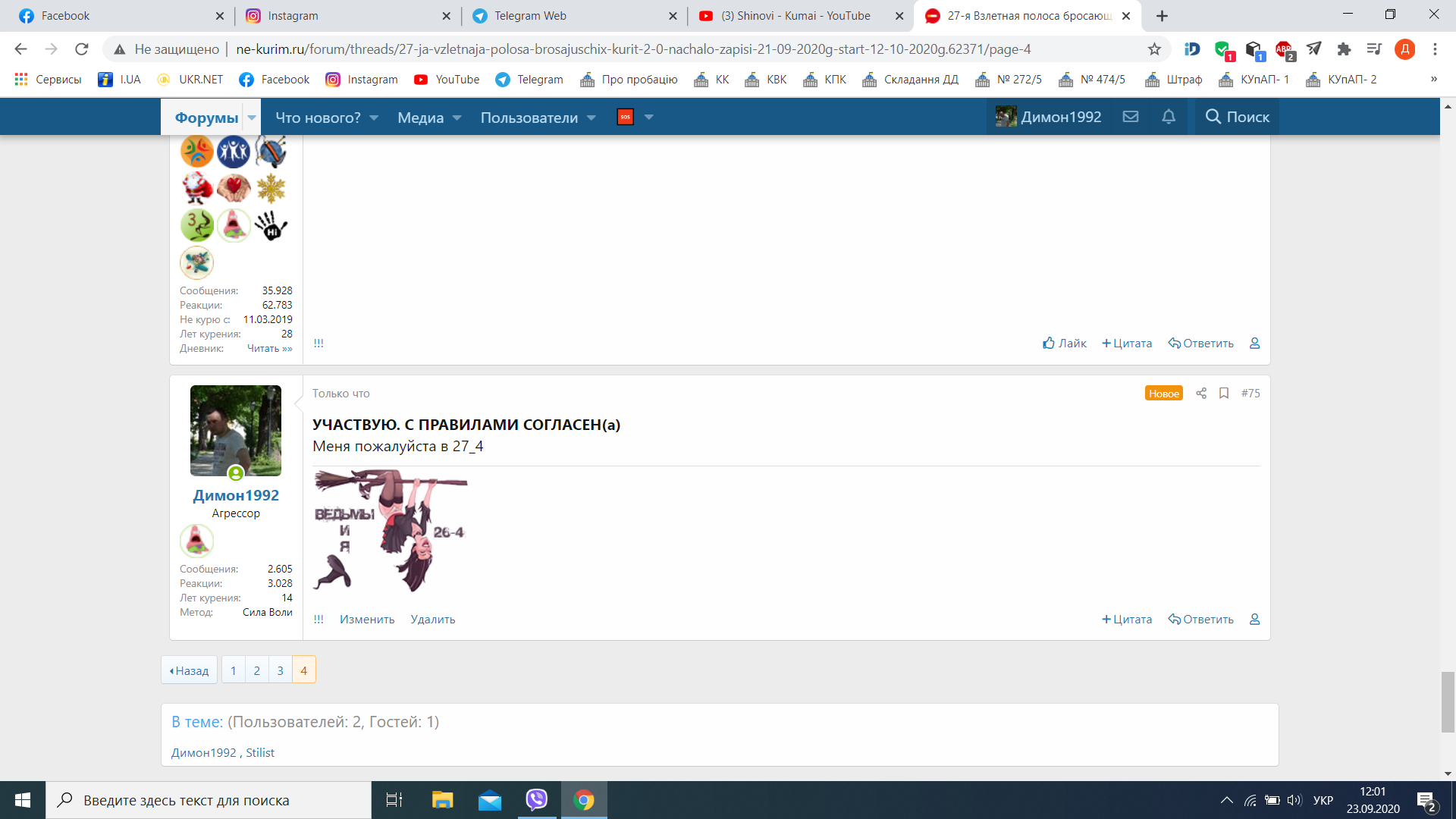The width and height of the screenshot is (1456, 819).
Task: Open the forum inbox envelope icon
Action: [x=1131, y=117]
